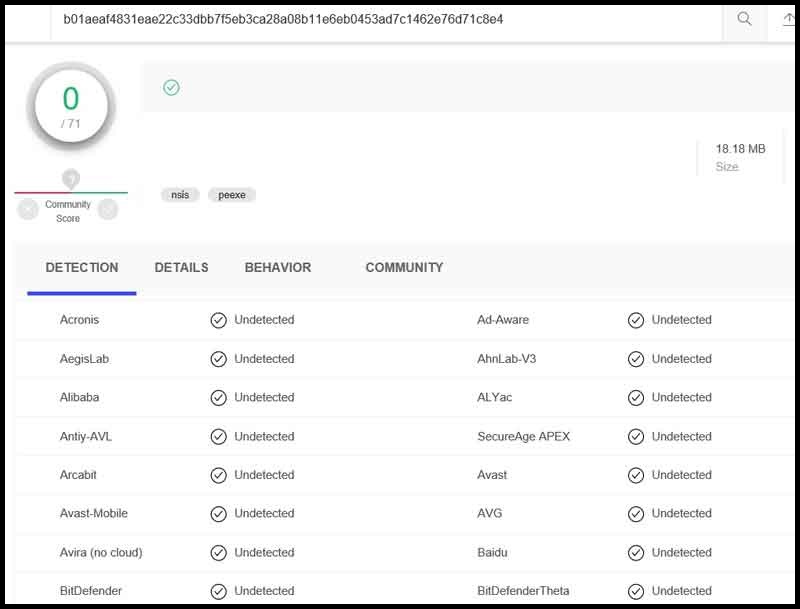This screenshot has height=609, width=800.
Task: Click the Baidu engine name
Action: click(492, 552)
